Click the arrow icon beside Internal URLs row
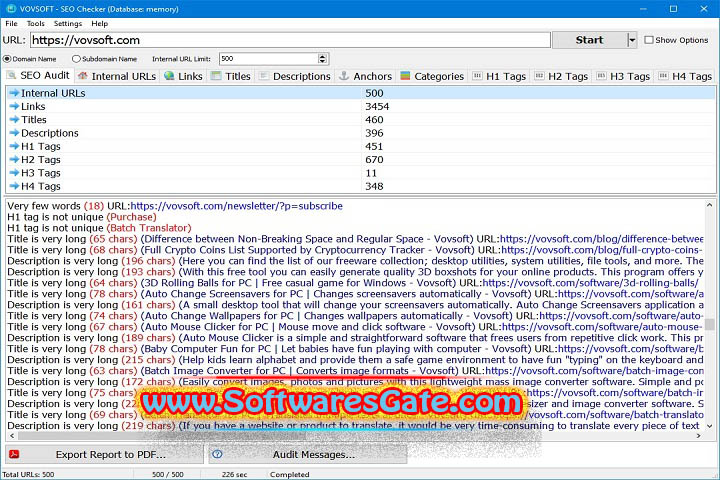Image resolution: width=720 pixels, height=480 pixels. coord(14,93)
